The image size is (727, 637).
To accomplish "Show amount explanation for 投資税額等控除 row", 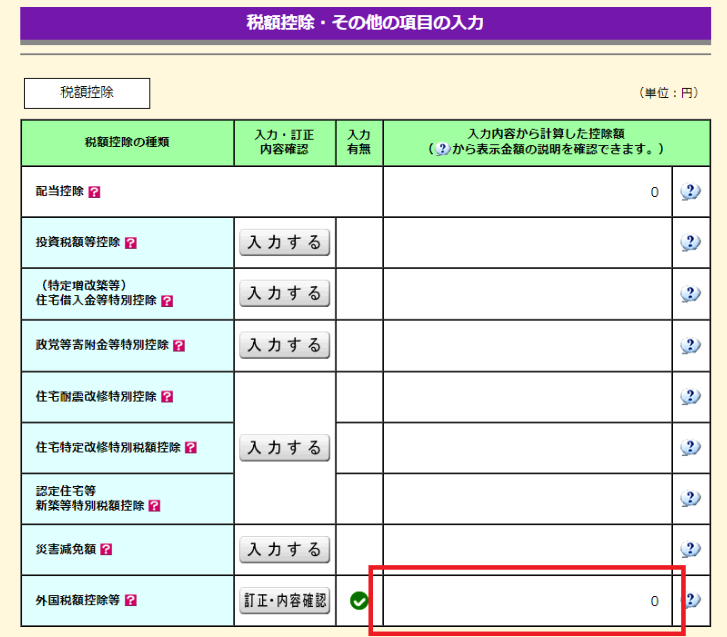I will [690, 242].
